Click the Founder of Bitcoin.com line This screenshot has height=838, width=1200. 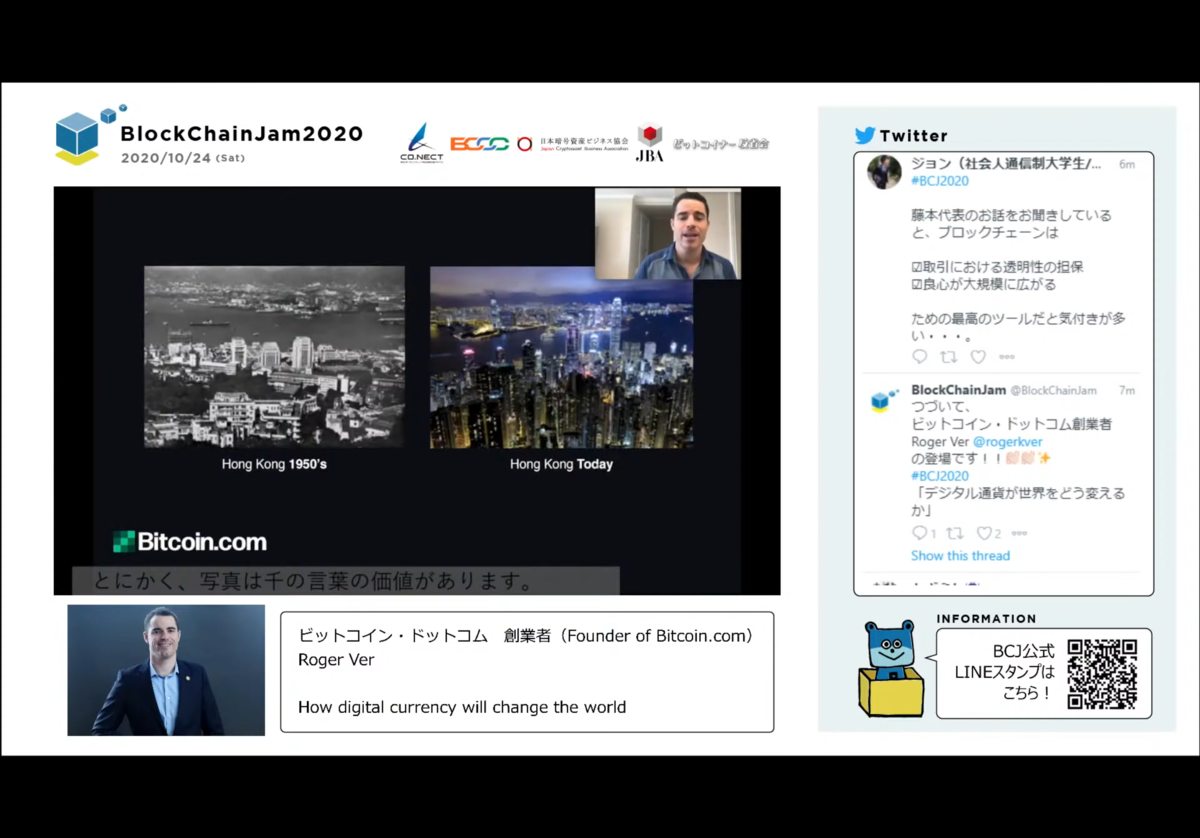coord(526,635)
